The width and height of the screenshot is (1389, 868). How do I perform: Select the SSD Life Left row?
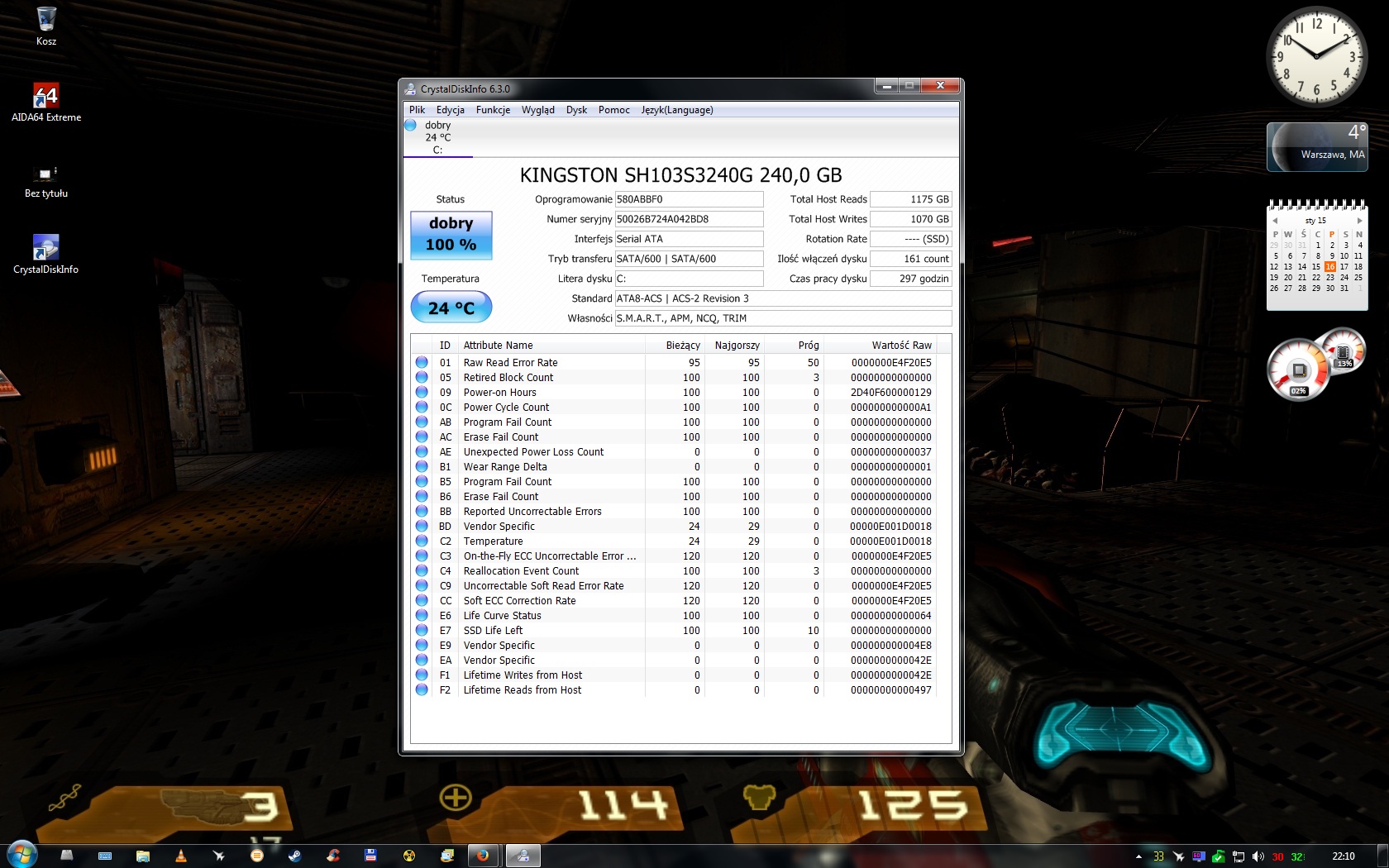[x=674, y=631]
